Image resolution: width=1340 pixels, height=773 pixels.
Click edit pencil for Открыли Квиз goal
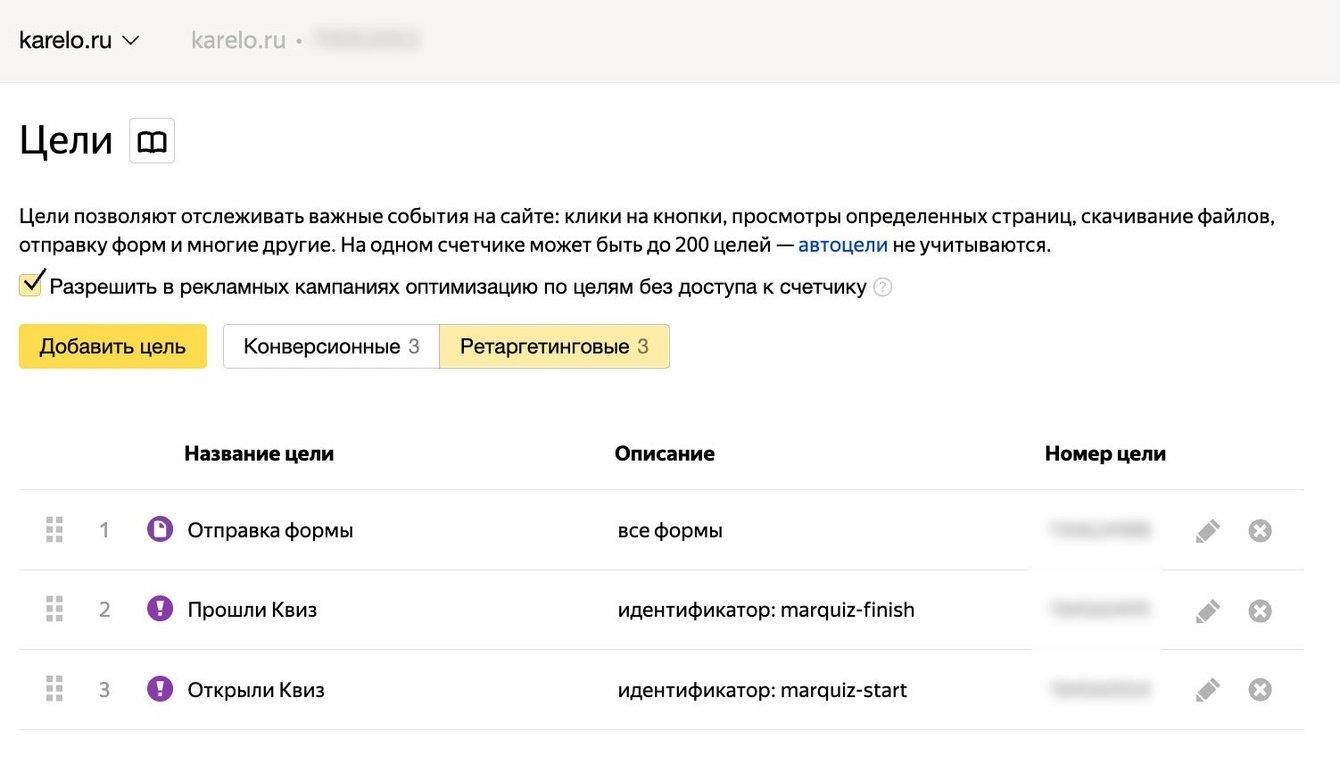[1208, 689]
